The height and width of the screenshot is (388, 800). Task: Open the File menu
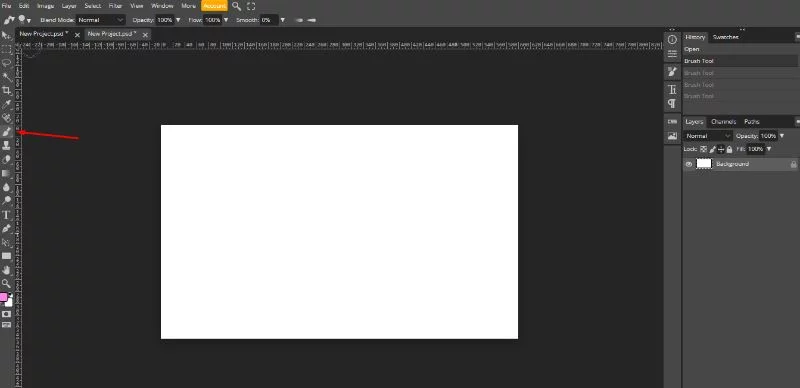[x=6, y=6]
